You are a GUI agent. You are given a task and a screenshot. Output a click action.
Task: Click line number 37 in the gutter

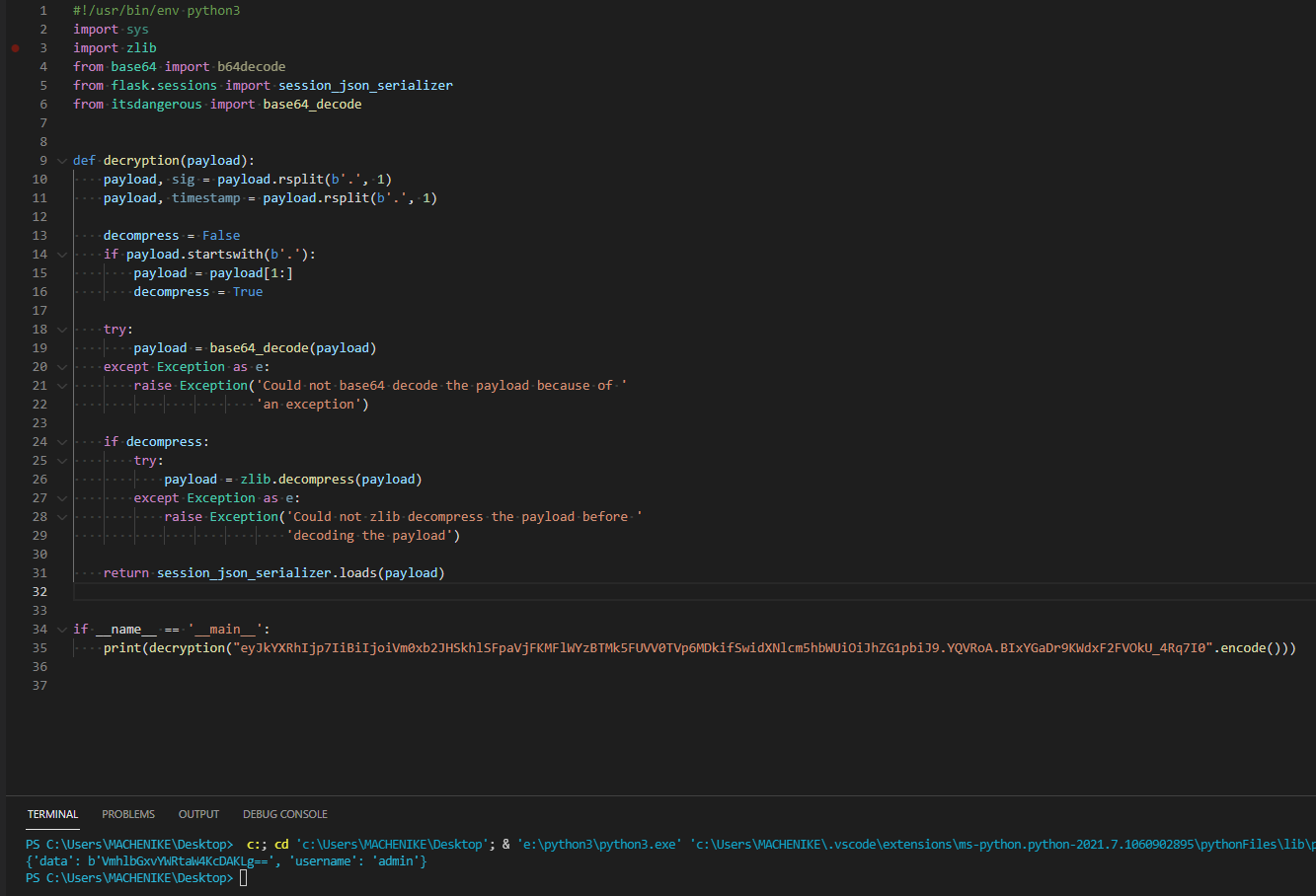click(39, 685)
